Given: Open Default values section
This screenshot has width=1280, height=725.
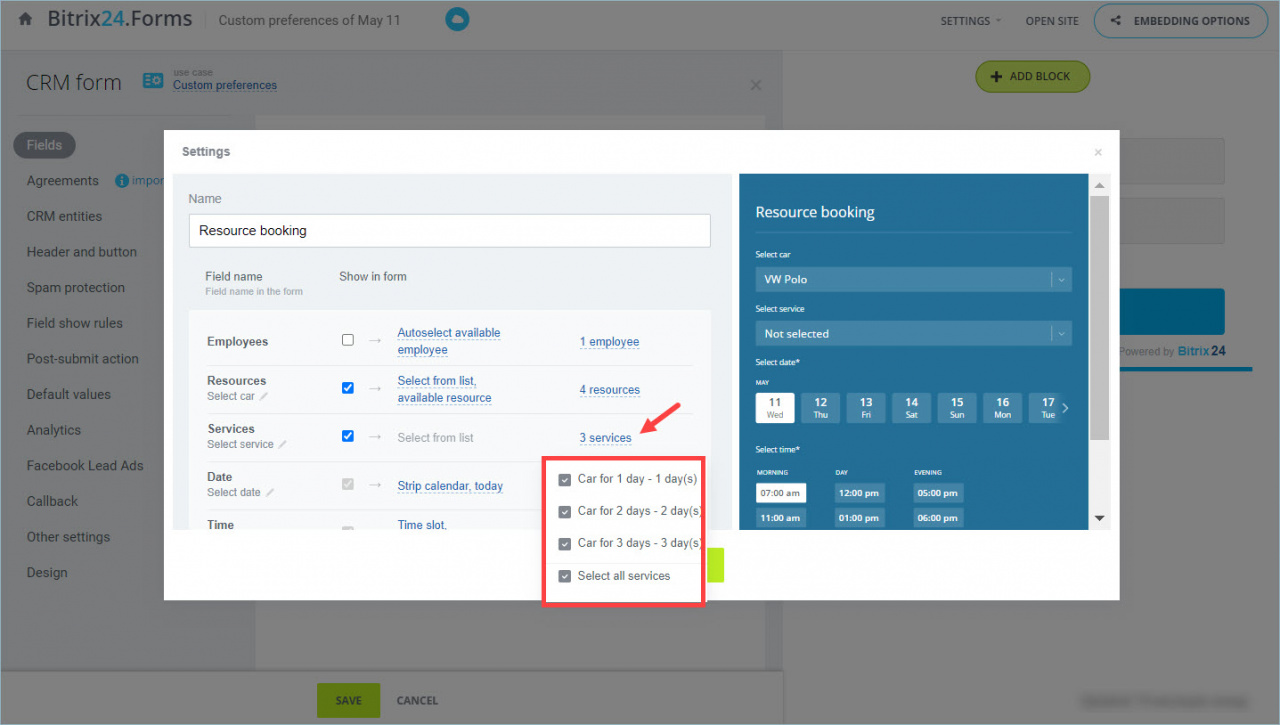Looking at the screenshot, I should point(69,394).
